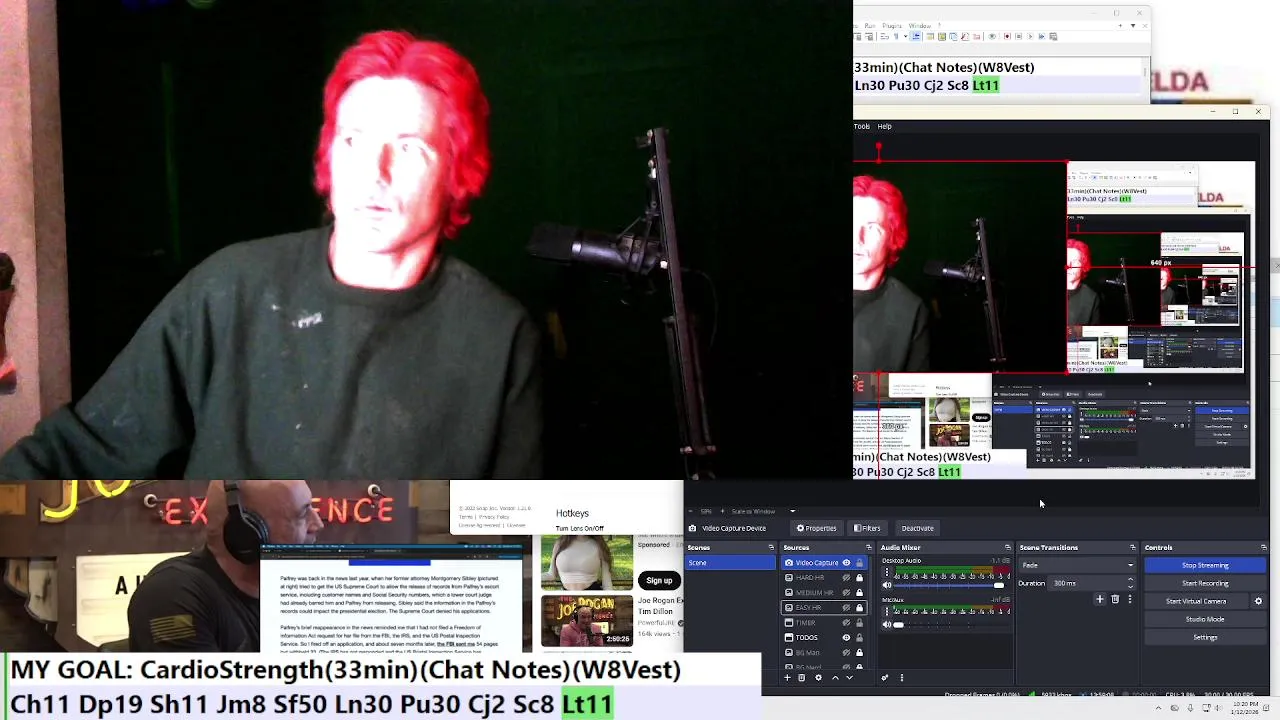Select Scene in Scenes list
The image size is (1280, 720).
pyautogui.click(x=730, y=562)
